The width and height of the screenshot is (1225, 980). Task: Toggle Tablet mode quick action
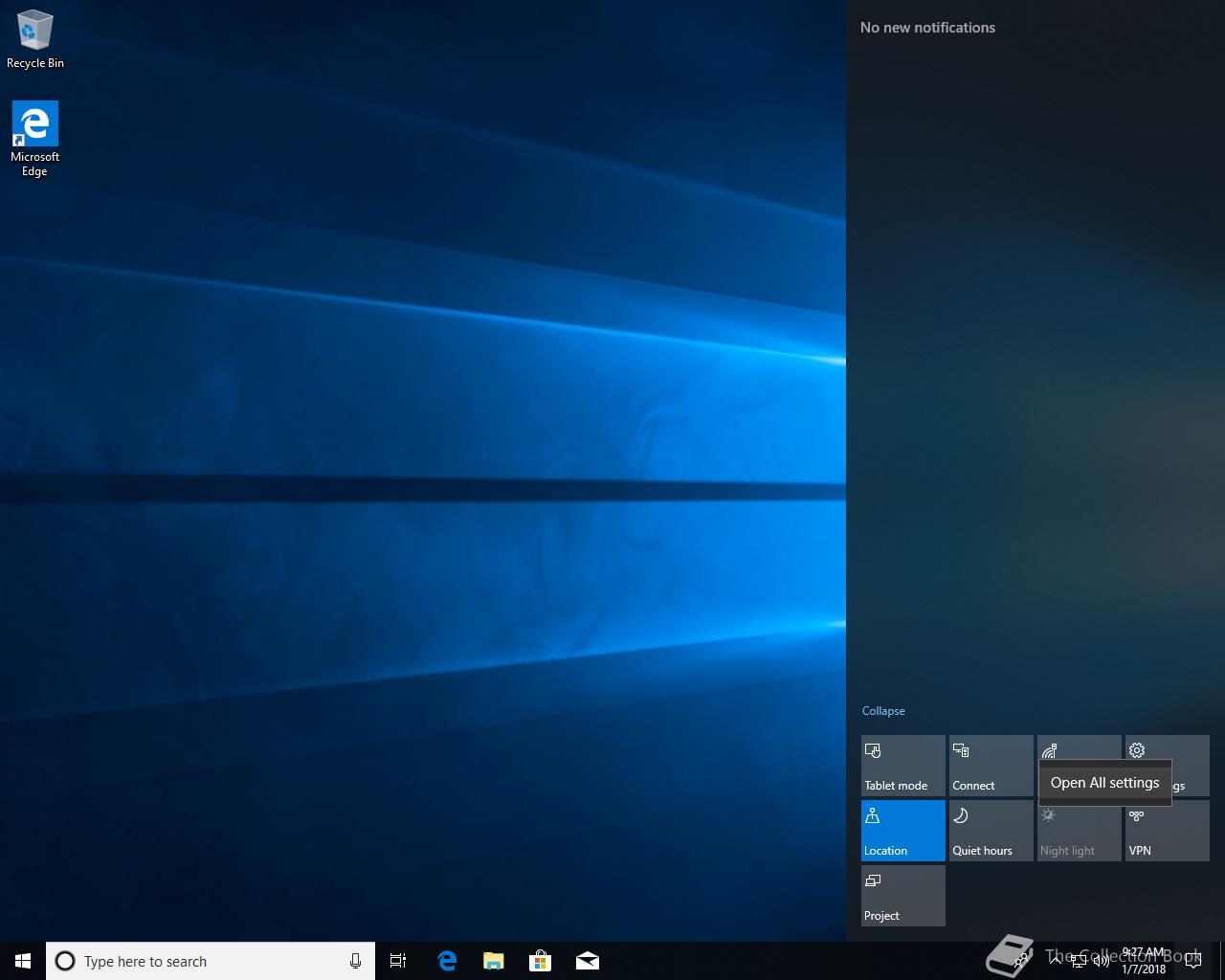tap(903, 766)
